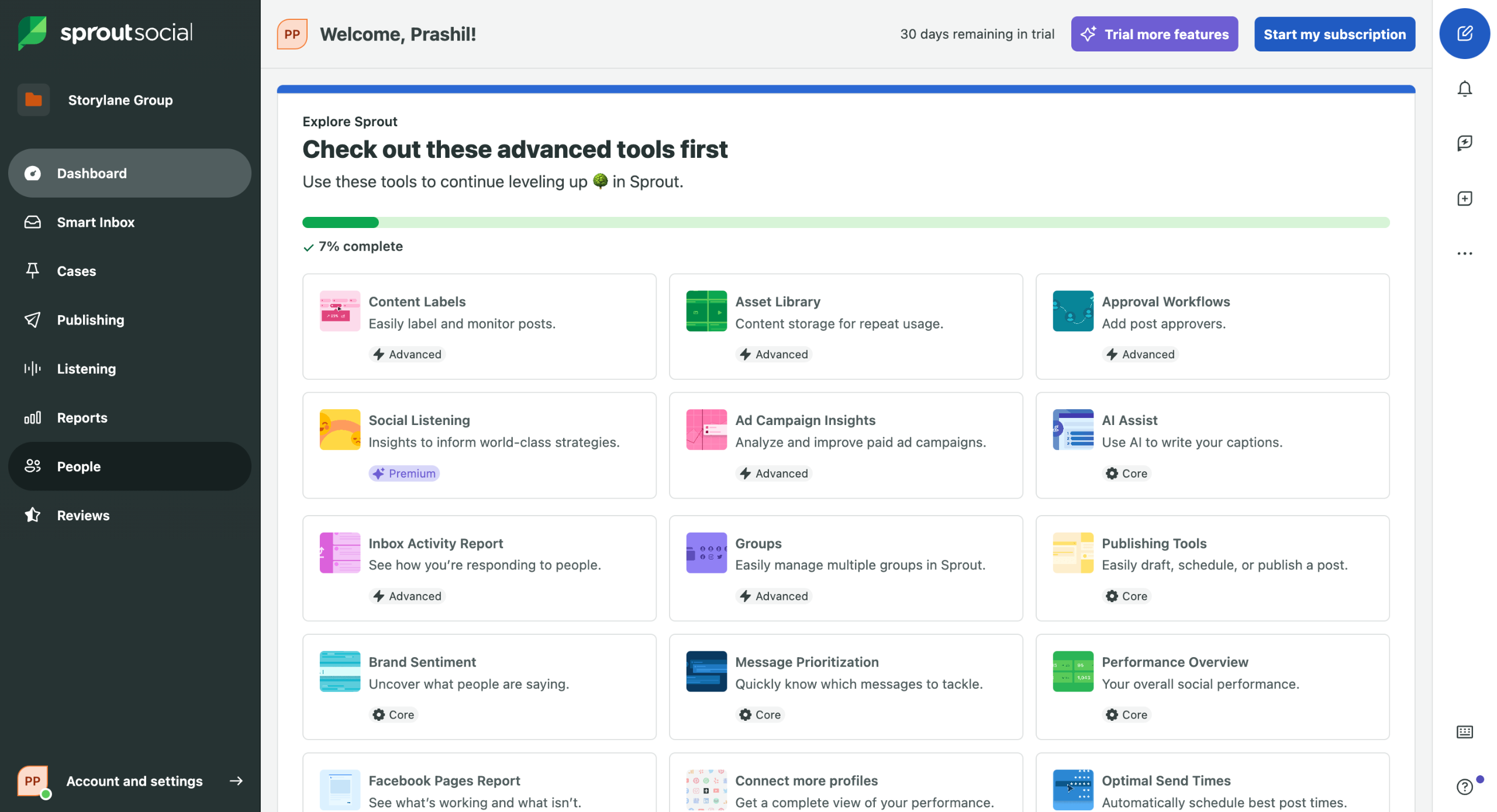Click the PP profile avatar in header
The height and width of the screenshot is (812, 1497).
click(x=292, y=34)
